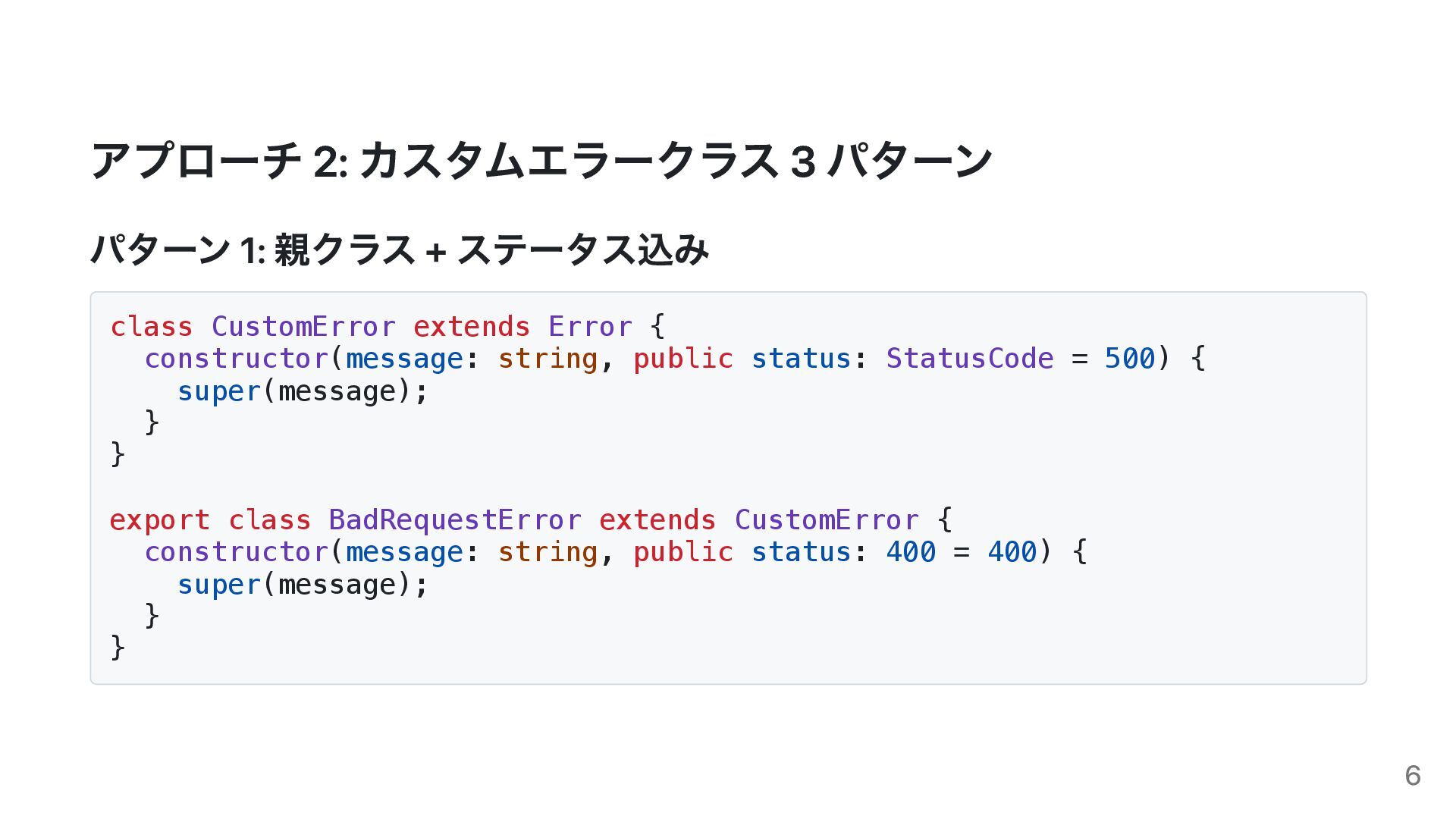
Task: Click the page number 6
Action: click(1413, 776)
